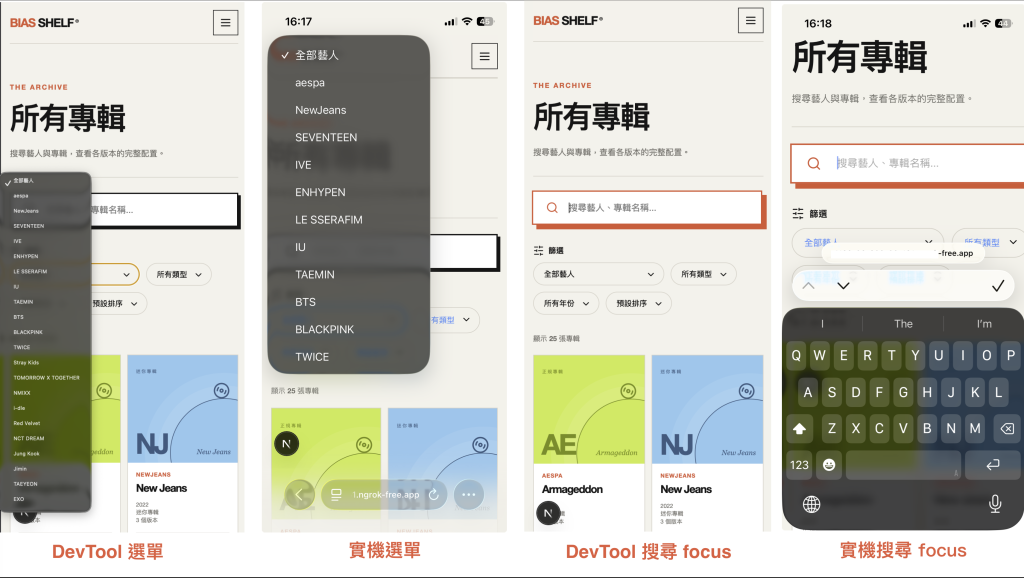The width and height of the screenshot is (1024, 578).
Task: Tap the globe language key
Action: (811, 504)
